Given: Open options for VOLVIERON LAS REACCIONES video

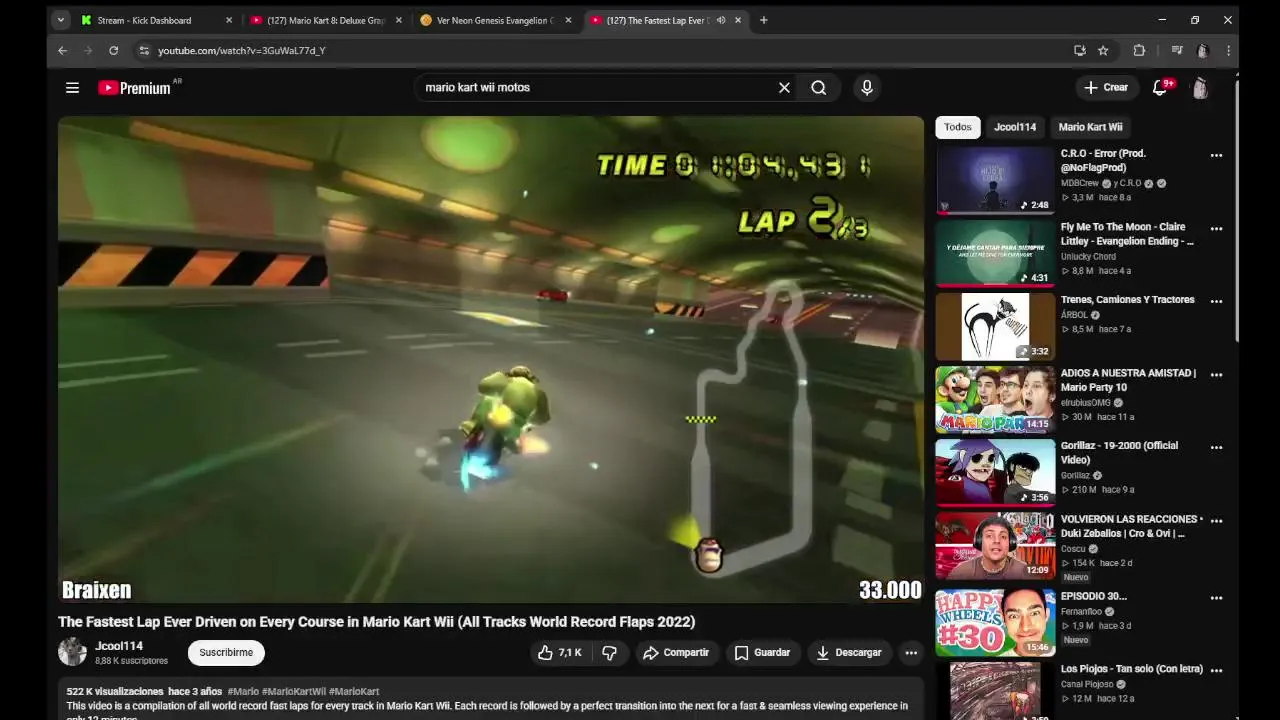Looking at the screenshot, I should coord(1216,521).
